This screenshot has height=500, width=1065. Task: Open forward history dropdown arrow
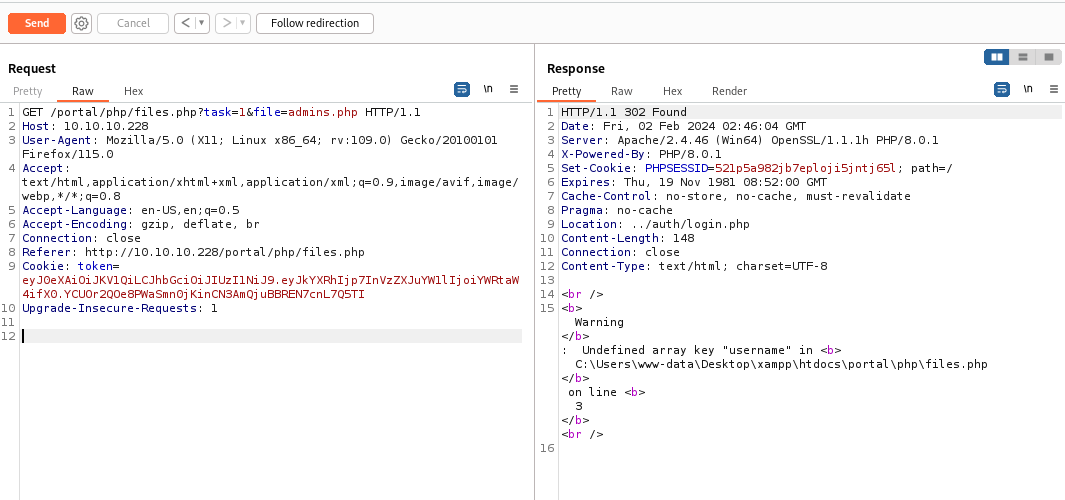pyautogui.click(x=241, y=23)
